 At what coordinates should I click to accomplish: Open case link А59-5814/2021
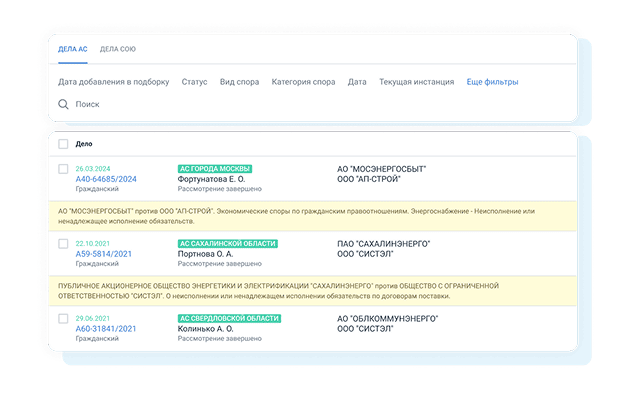tap(103, 254)
